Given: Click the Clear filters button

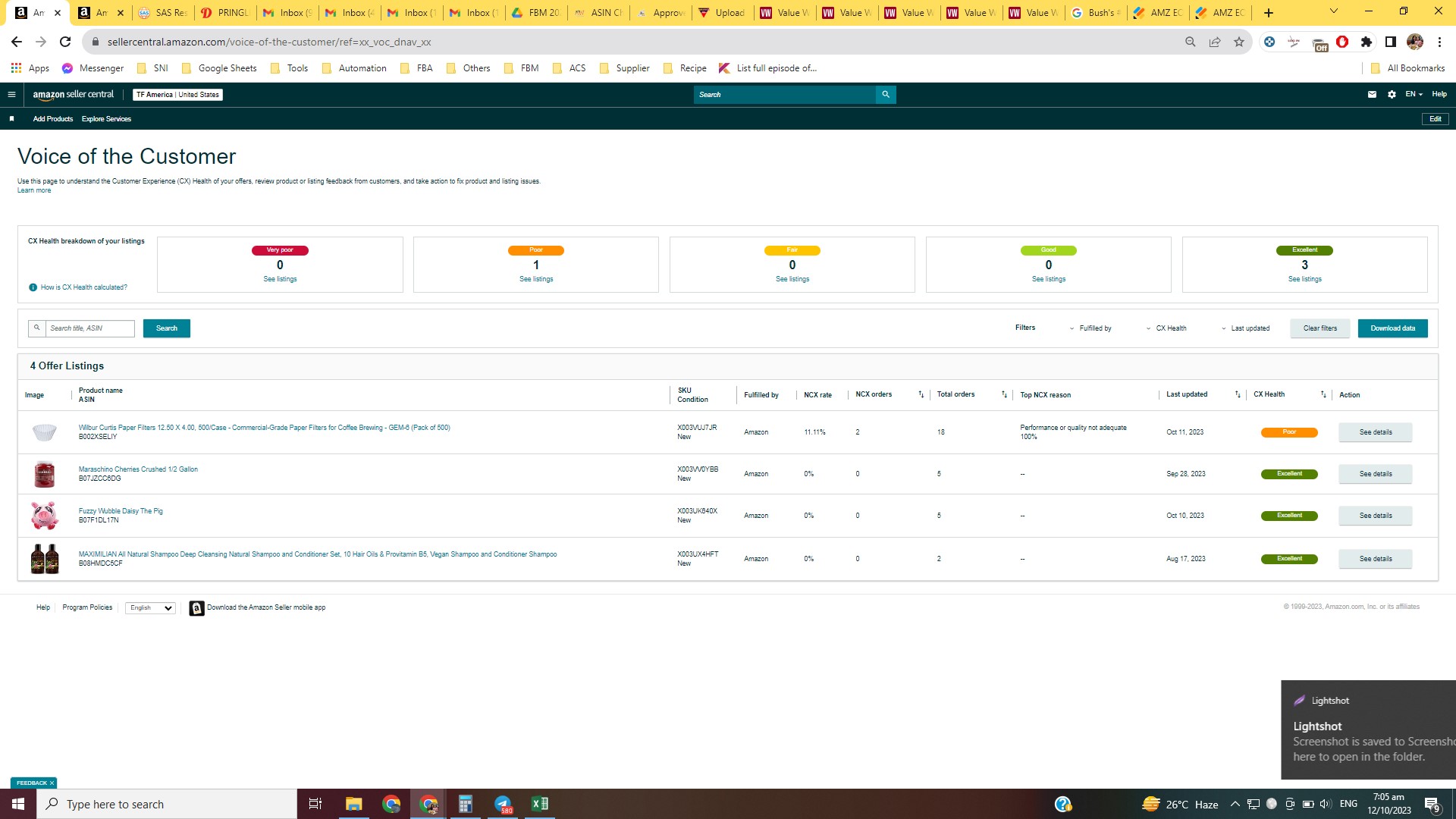Looking at the screenshot, I should pos(1320,328).
